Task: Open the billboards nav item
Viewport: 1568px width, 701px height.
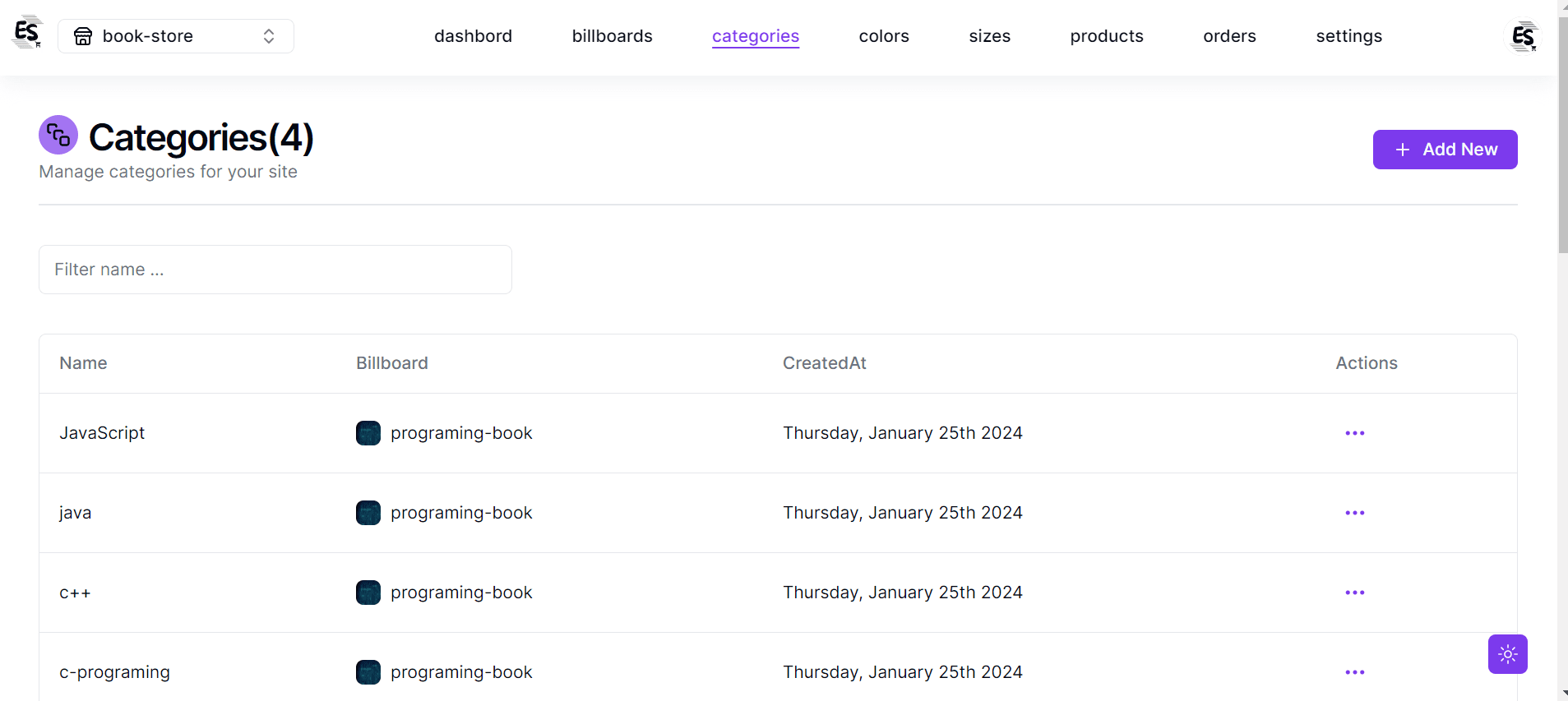Action: (x=612, y=36)
